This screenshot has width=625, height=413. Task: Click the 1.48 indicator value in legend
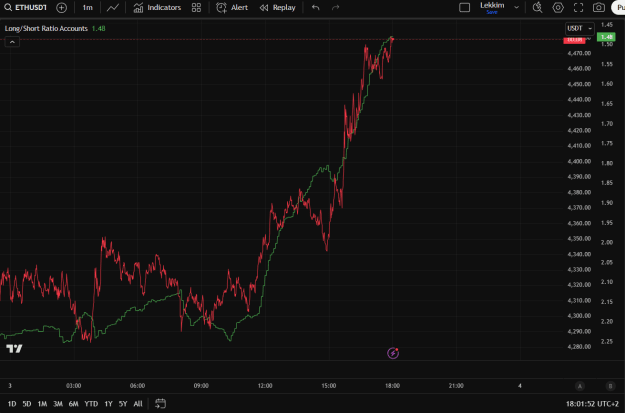98,28
